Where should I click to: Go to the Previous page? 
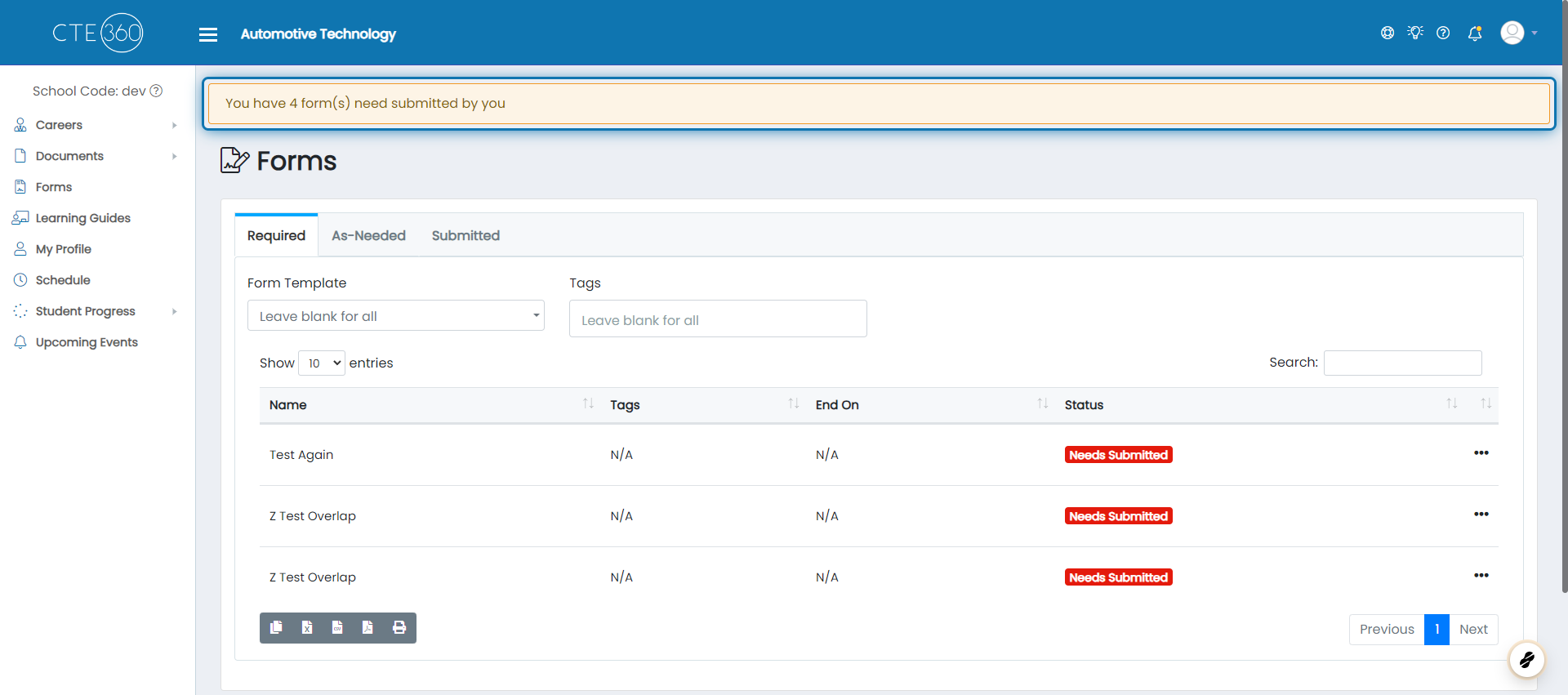coord(1387,629)
